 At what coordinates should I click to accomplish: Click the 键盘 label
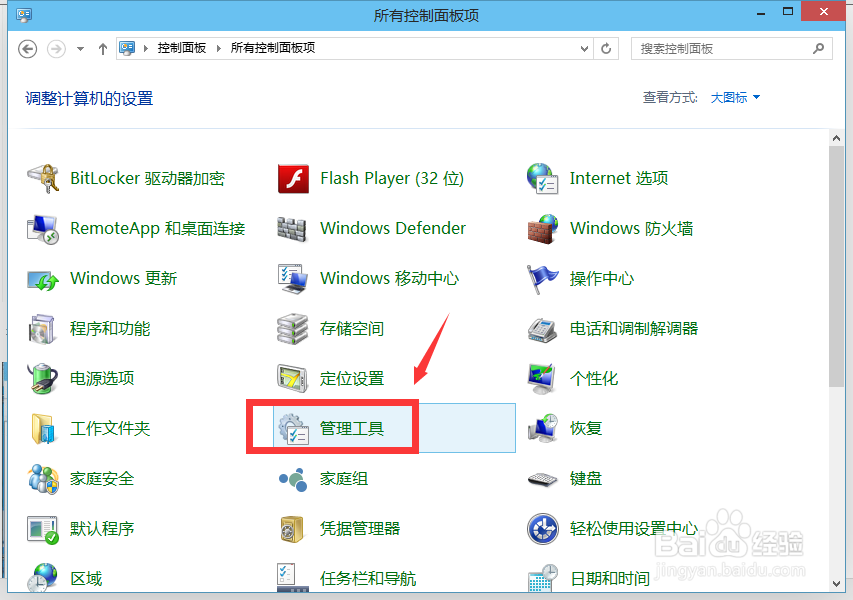585,479
